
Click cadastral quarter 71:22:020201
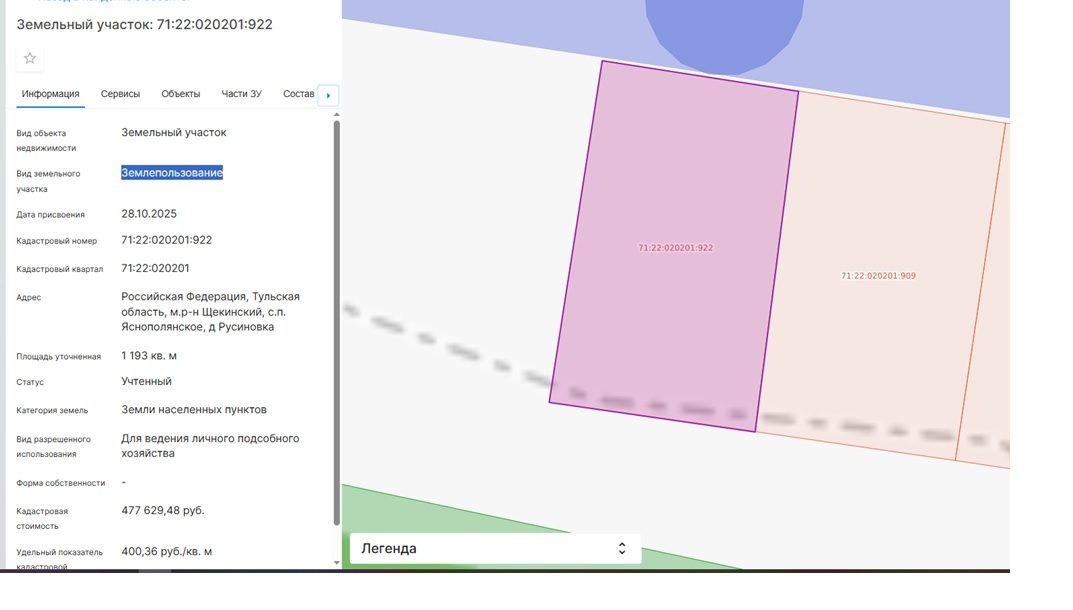click(155, 268)
